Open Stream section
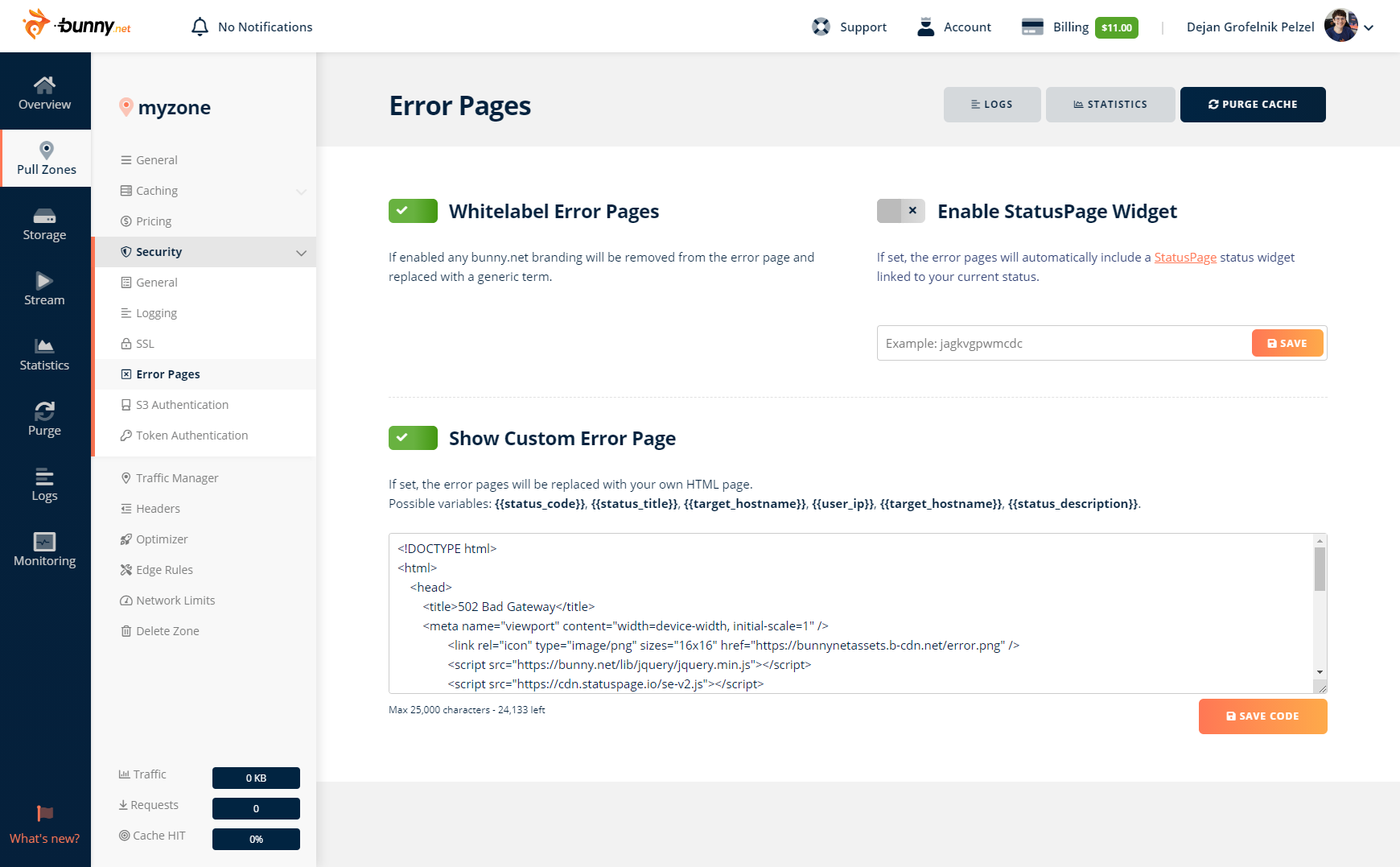1400x867 pixels. tap(45, 289)
